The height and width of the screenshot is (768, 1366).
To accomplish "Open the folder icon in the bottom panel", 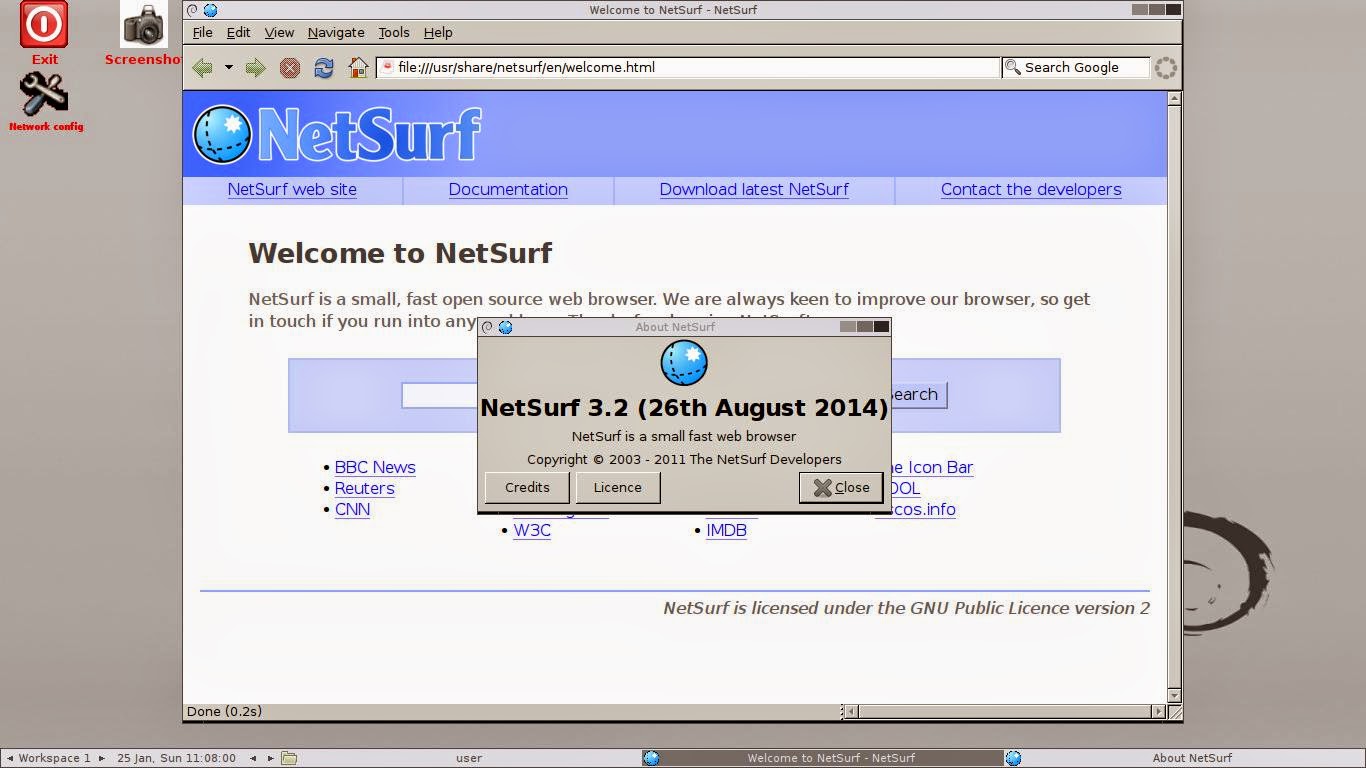I will click(x=289, y=758).
